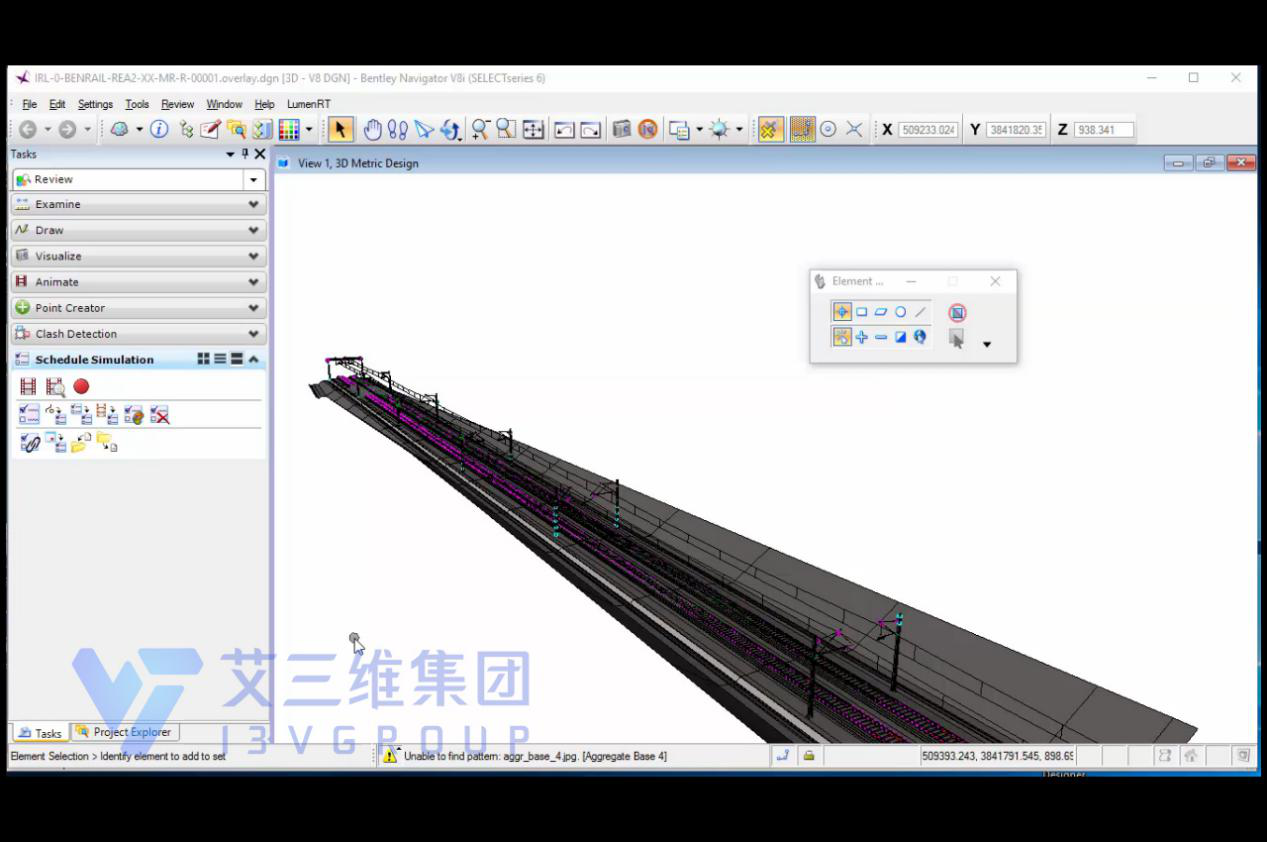This screenshot has width=1267, height=842.
Task: Open the schedule film strip icon
Action: [28, 386]
